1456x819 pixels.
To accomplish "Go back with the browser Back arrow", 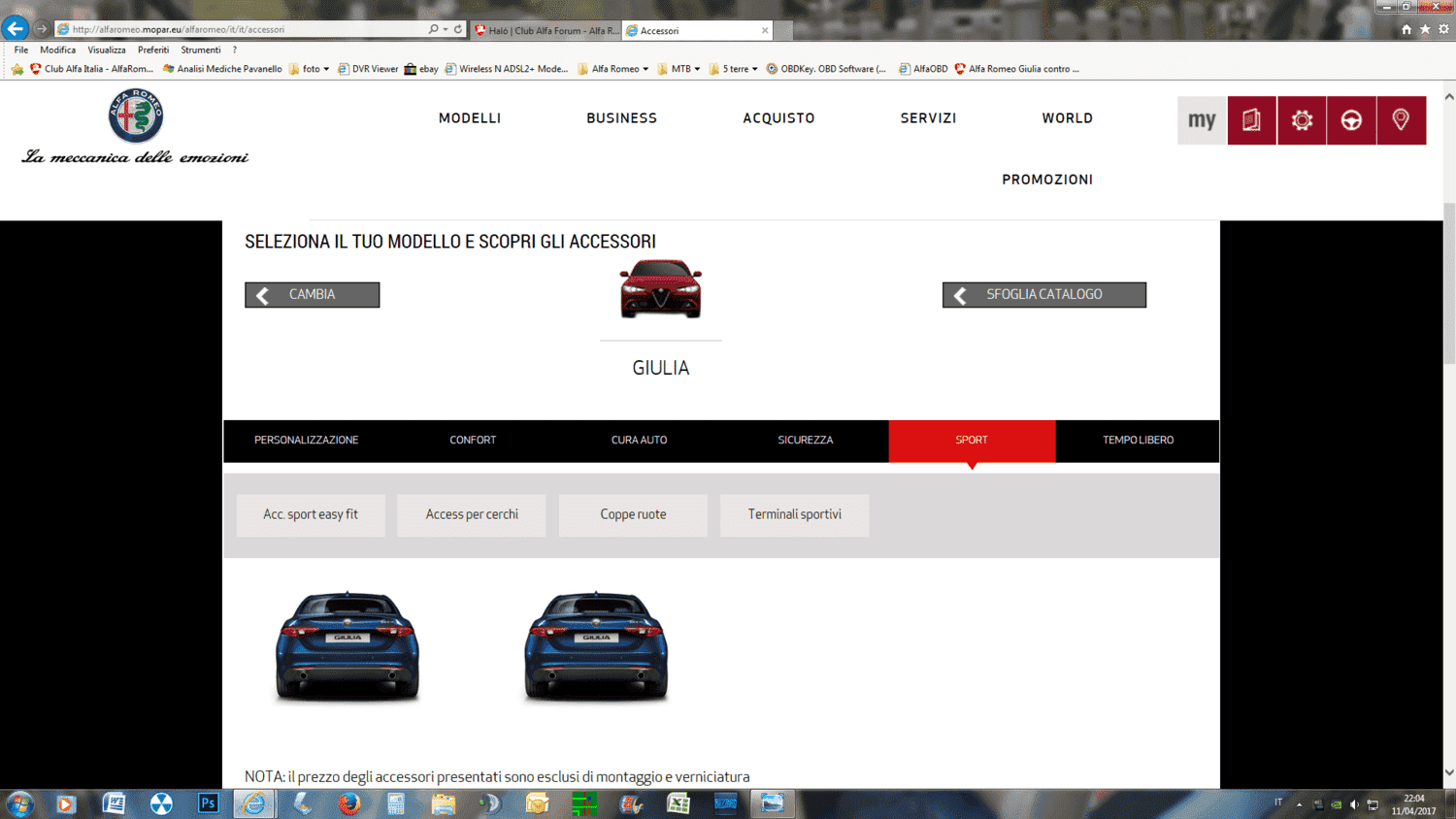I will [x=16, y=28].
